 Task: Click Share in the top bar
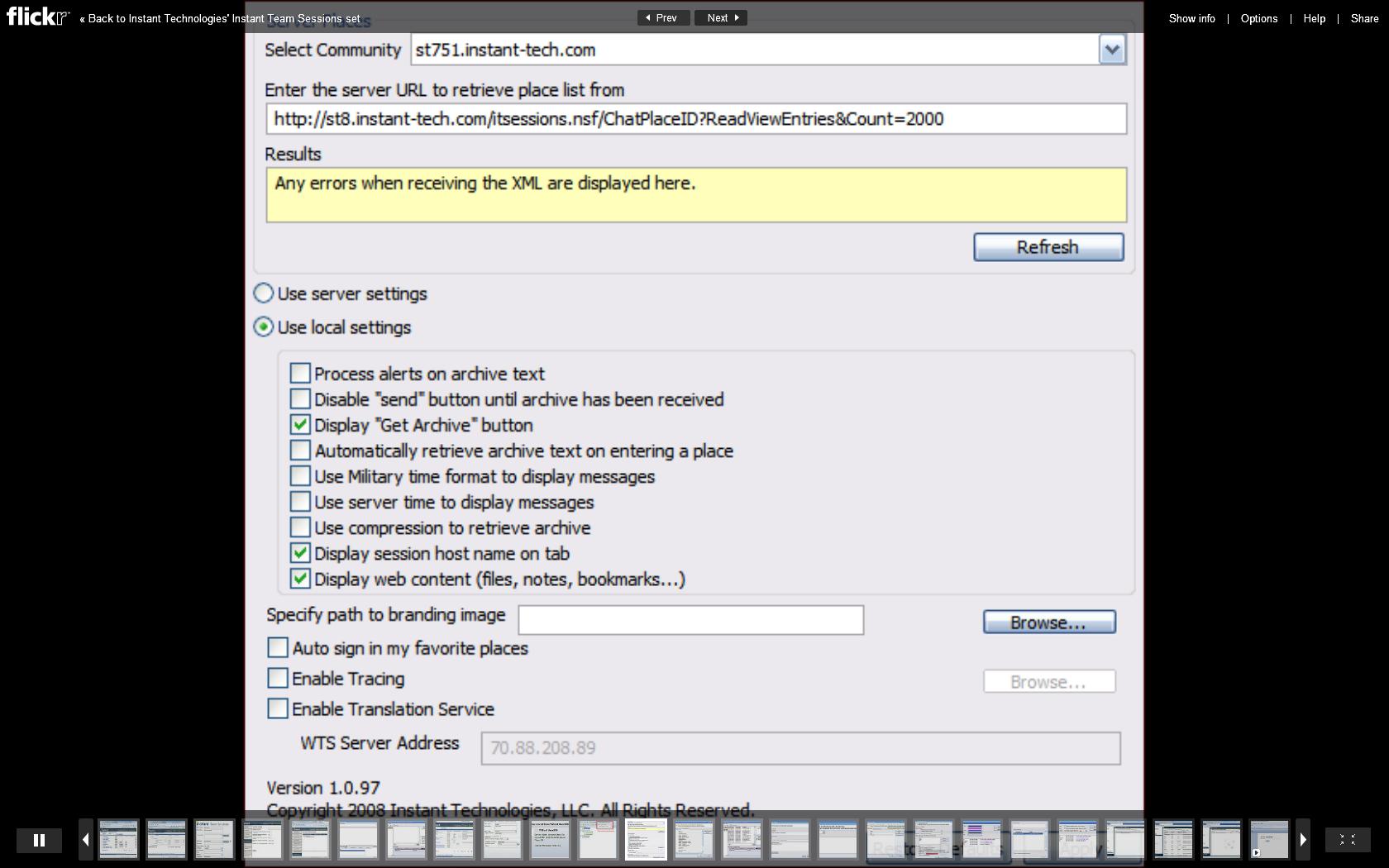pos(1364,18)
